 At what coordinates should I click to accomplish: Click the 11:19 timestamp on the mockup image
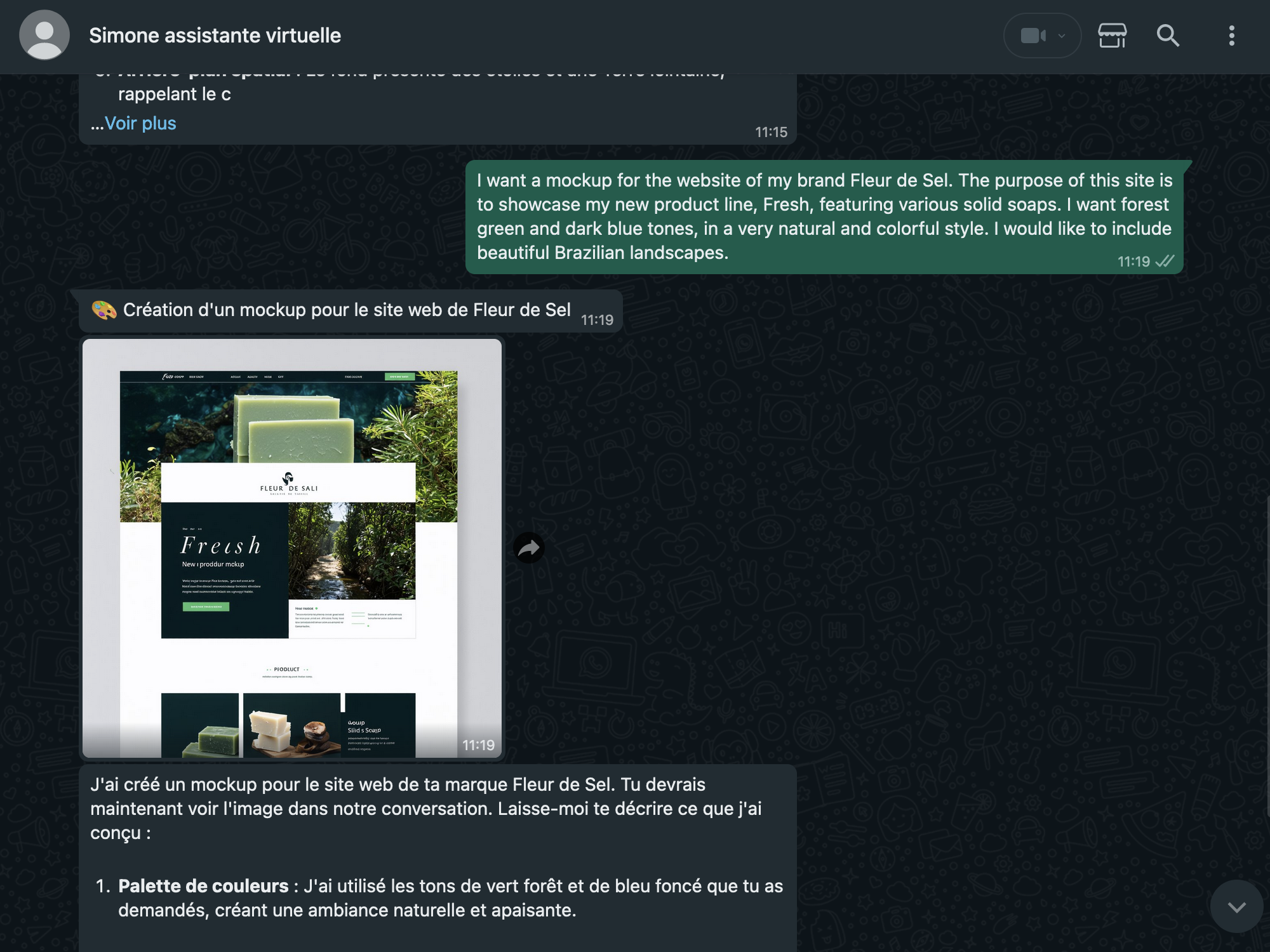[478, 745]
